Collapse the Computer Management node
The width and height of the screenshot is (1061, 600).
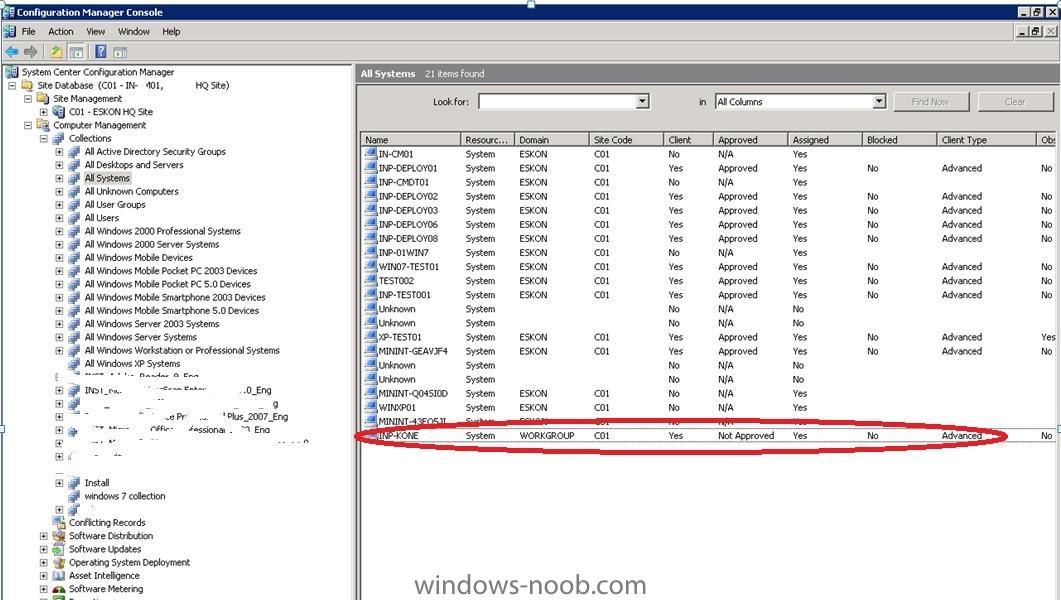click(x=28, y=125)
